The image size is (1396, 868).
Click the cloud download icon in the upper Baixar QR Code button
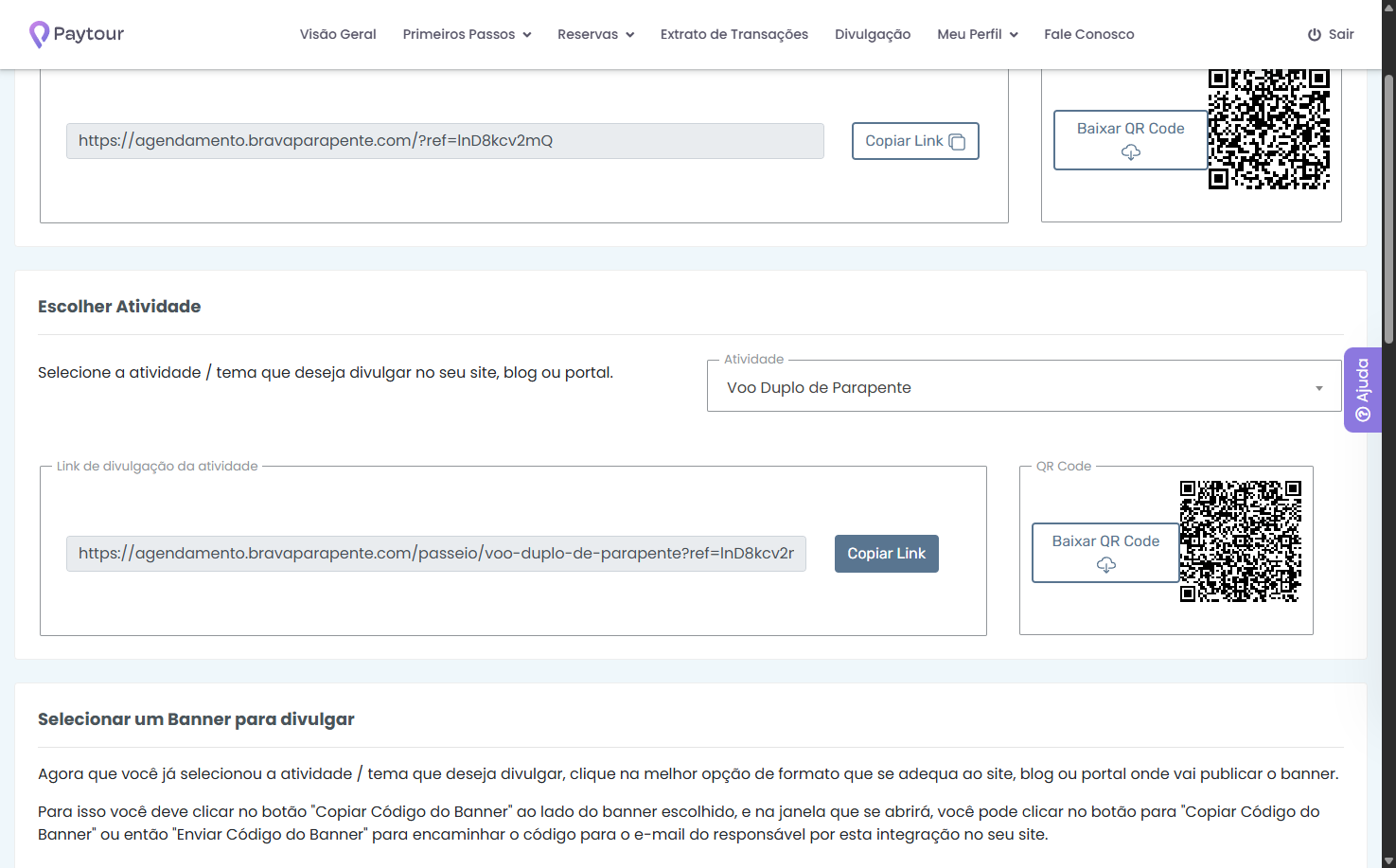tap(1131, 152)
